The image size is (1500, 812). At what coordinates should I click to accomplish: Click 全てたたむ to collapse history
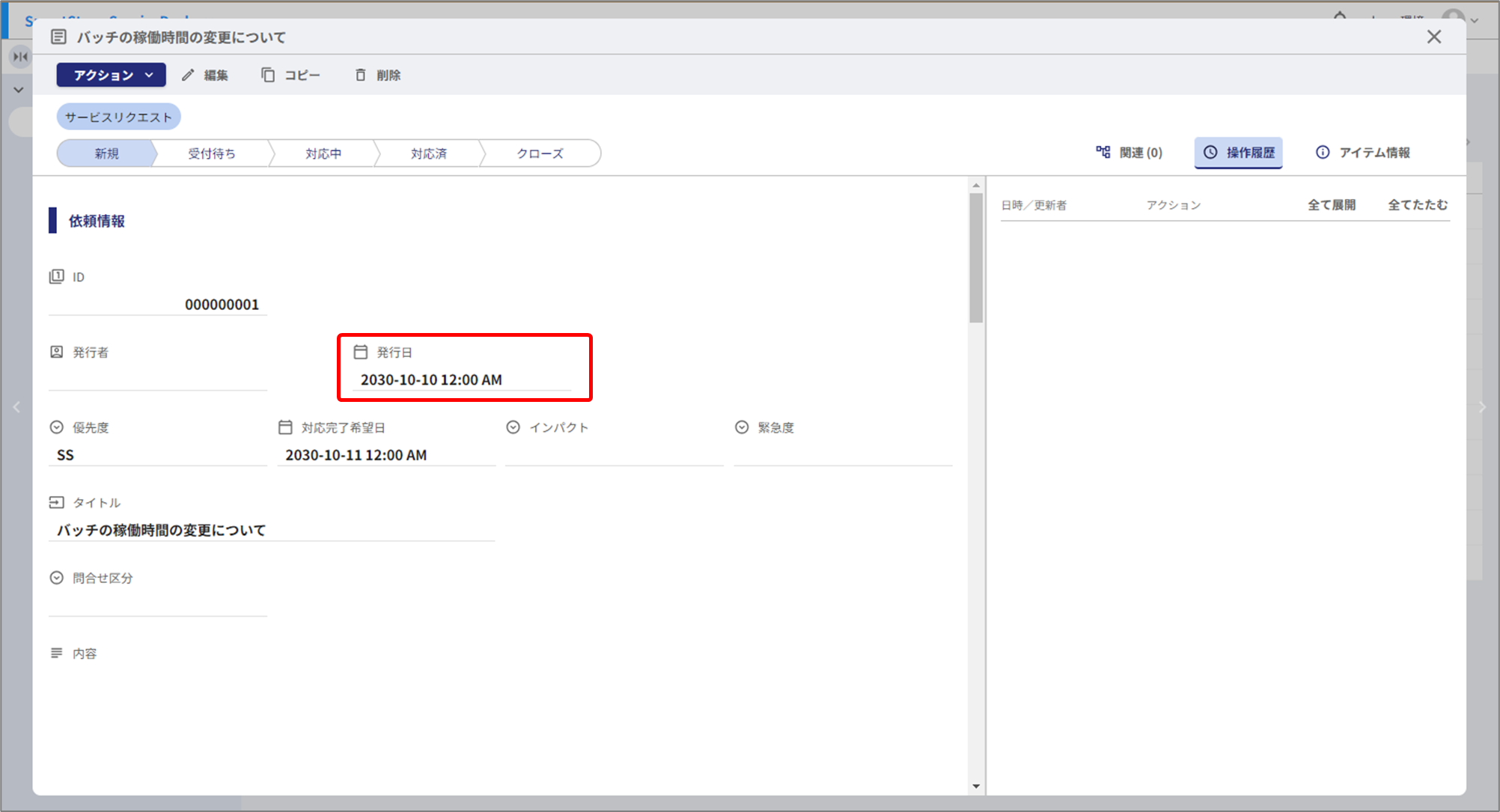(x=1417, y=204)
